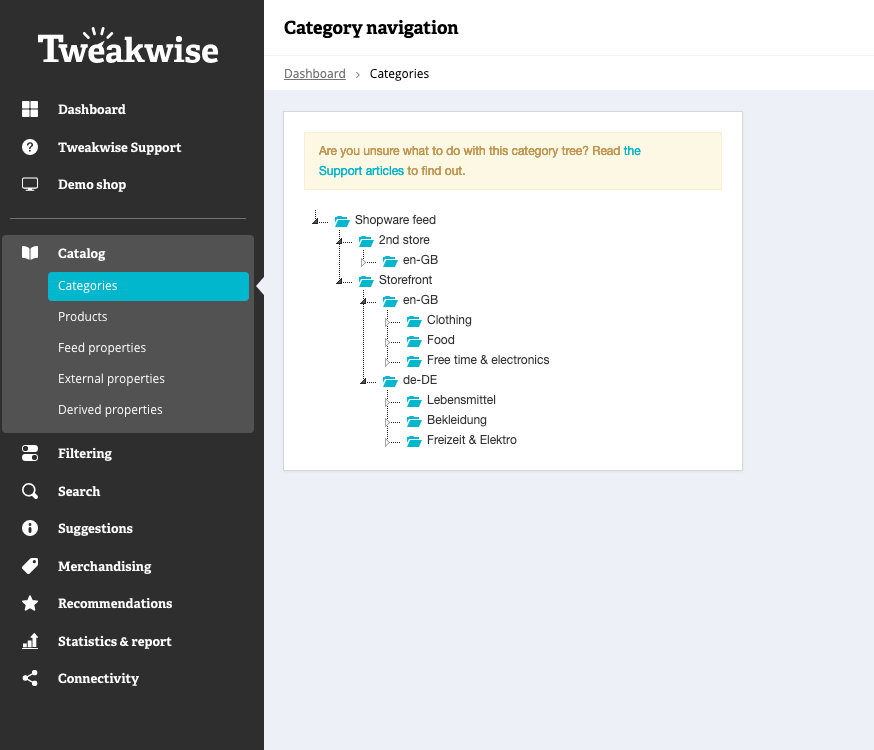Viewport: 874px width, 750px height.
Task: Click the Recommendations star icon
Action: click(30, 603)
